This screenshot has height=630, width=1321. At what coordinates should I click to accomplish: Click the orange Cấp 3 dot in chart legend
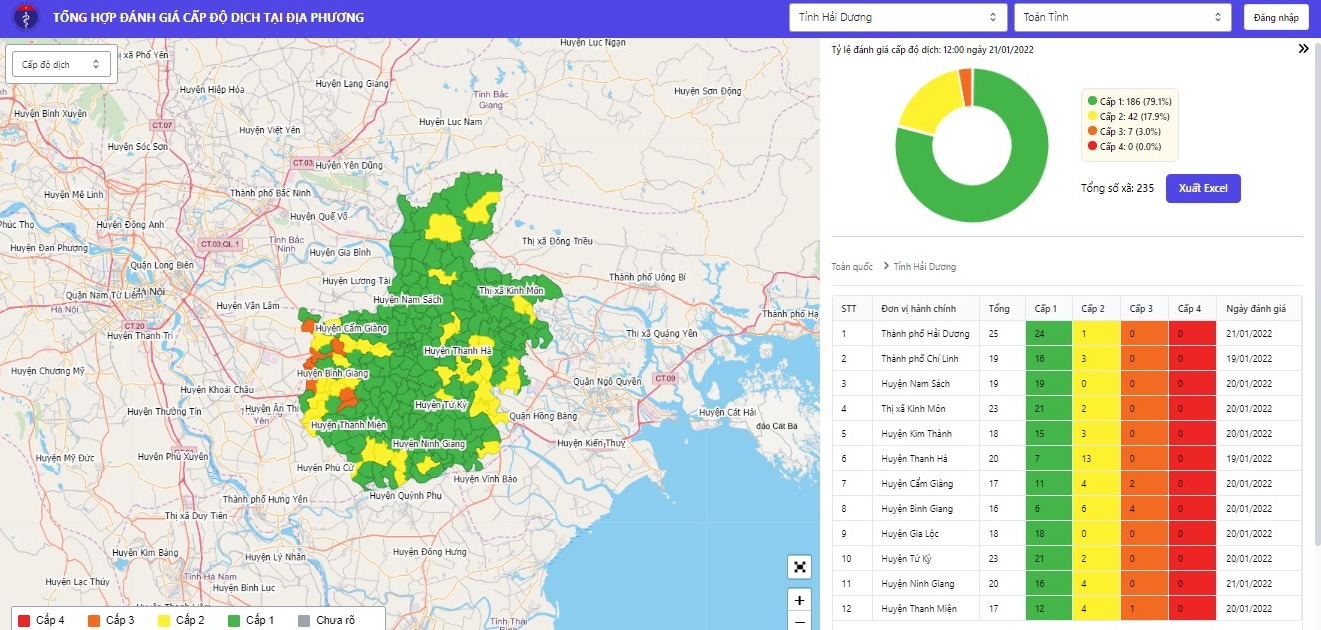[1092, 132]
